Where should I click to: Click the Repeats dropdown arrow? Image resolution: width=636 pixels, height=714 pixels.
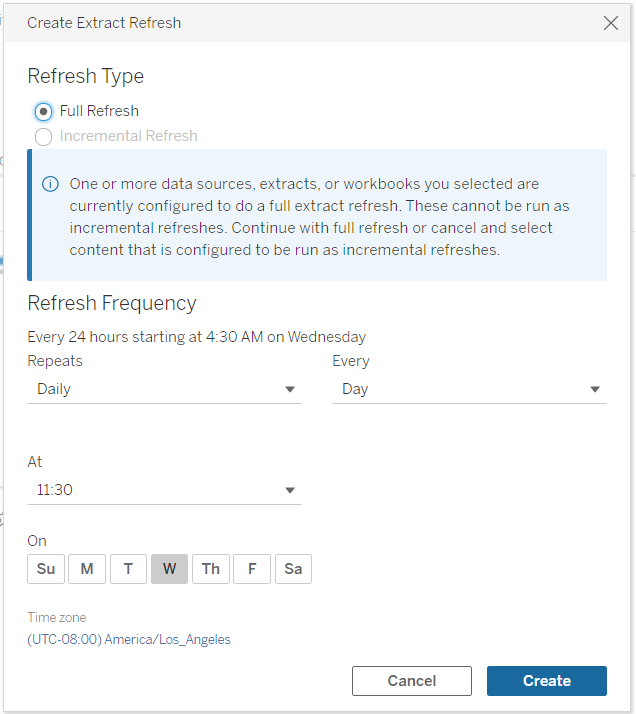290,390
